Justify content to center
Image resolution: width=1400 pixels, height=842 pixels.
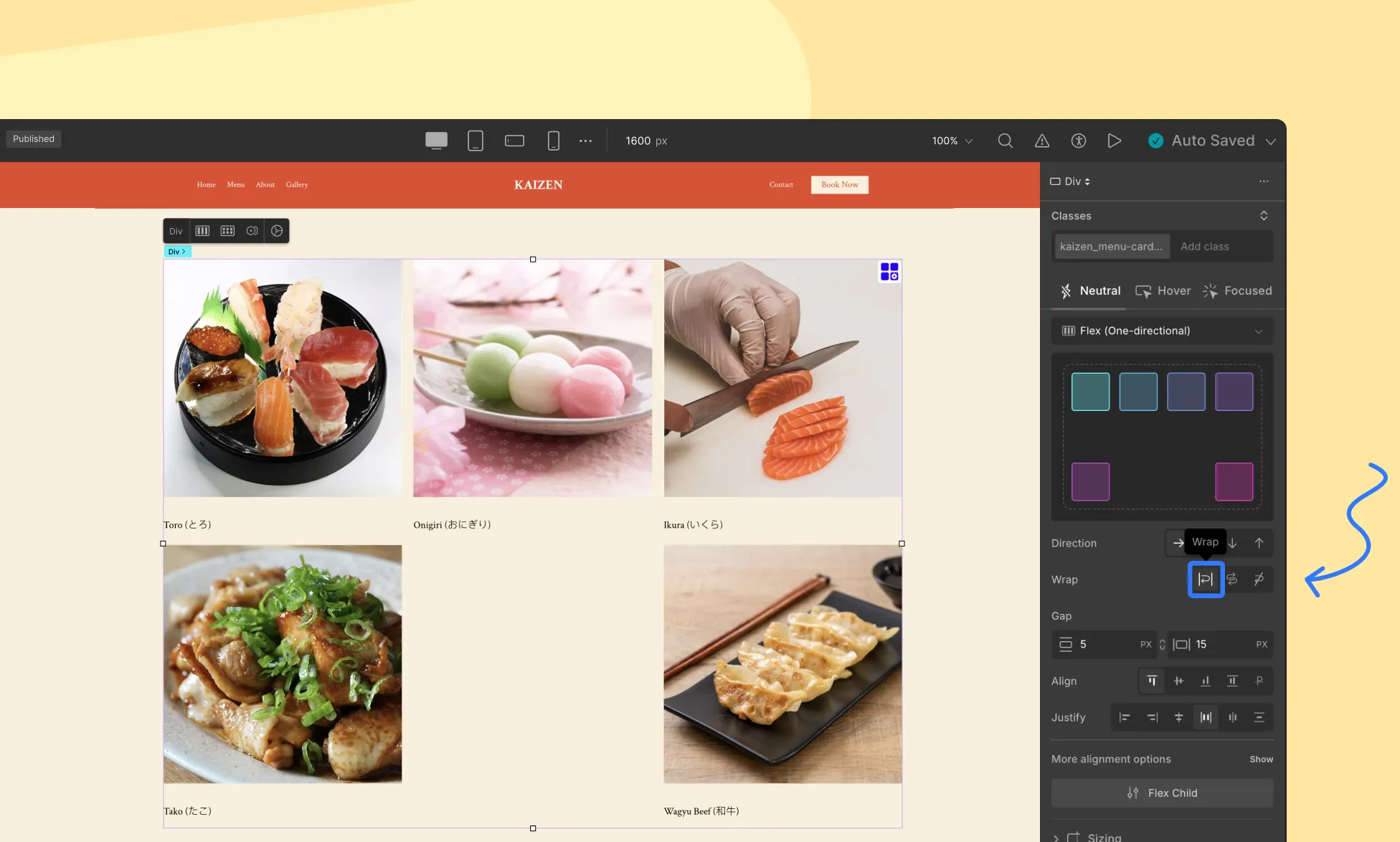(1178, 717)
